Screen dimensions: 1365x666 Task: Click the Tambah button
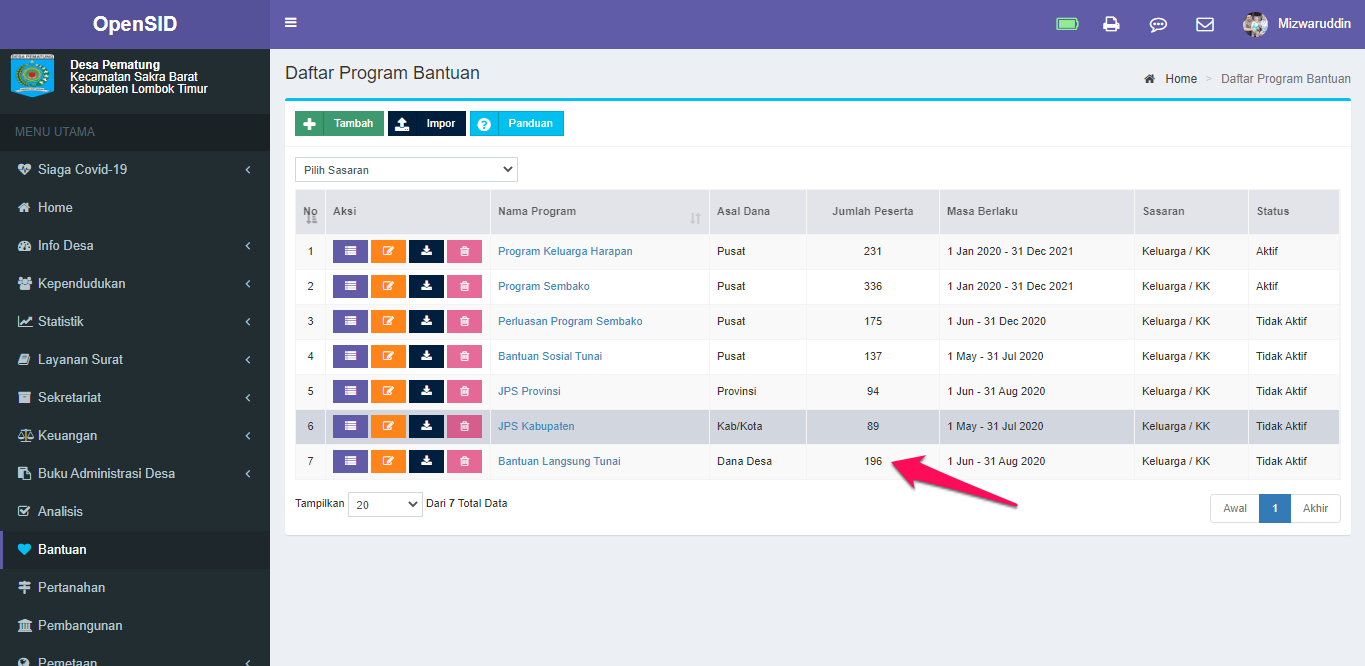(x=339, y=124)
